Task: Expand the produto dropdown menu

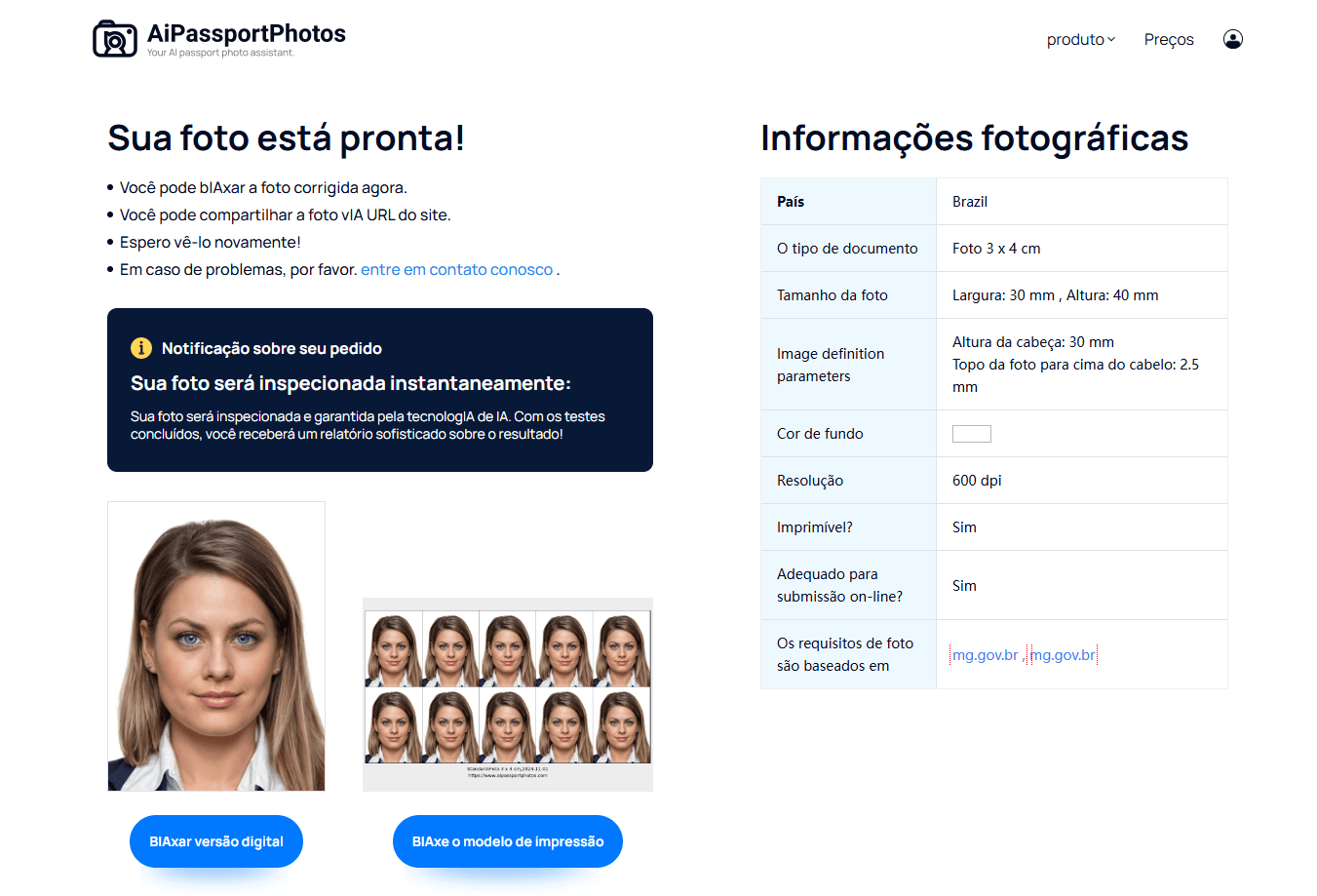Action: tap(1080, 39)
